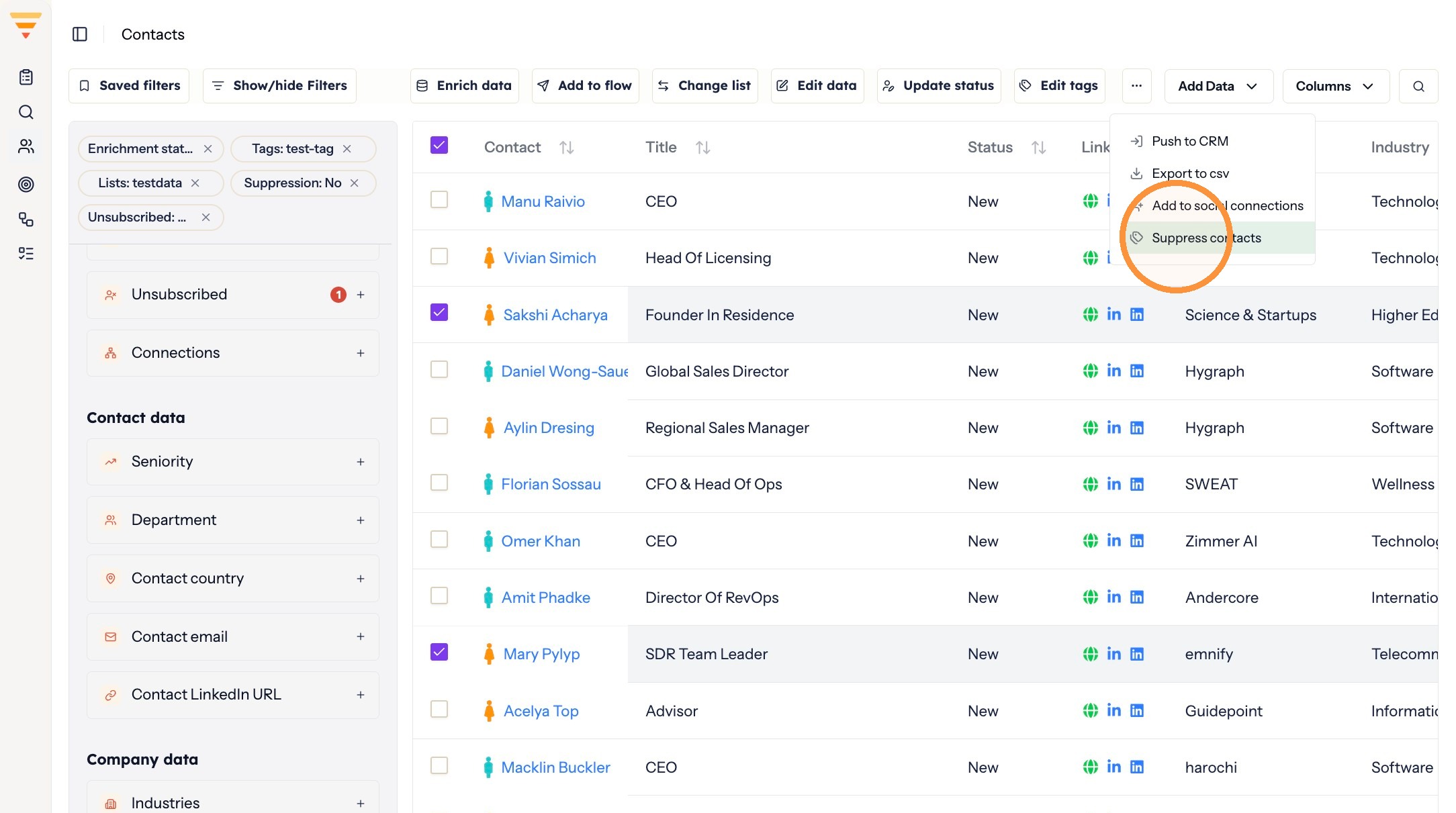Open Daniel Wong-Sauer's website globe icon

[1091, 371]
